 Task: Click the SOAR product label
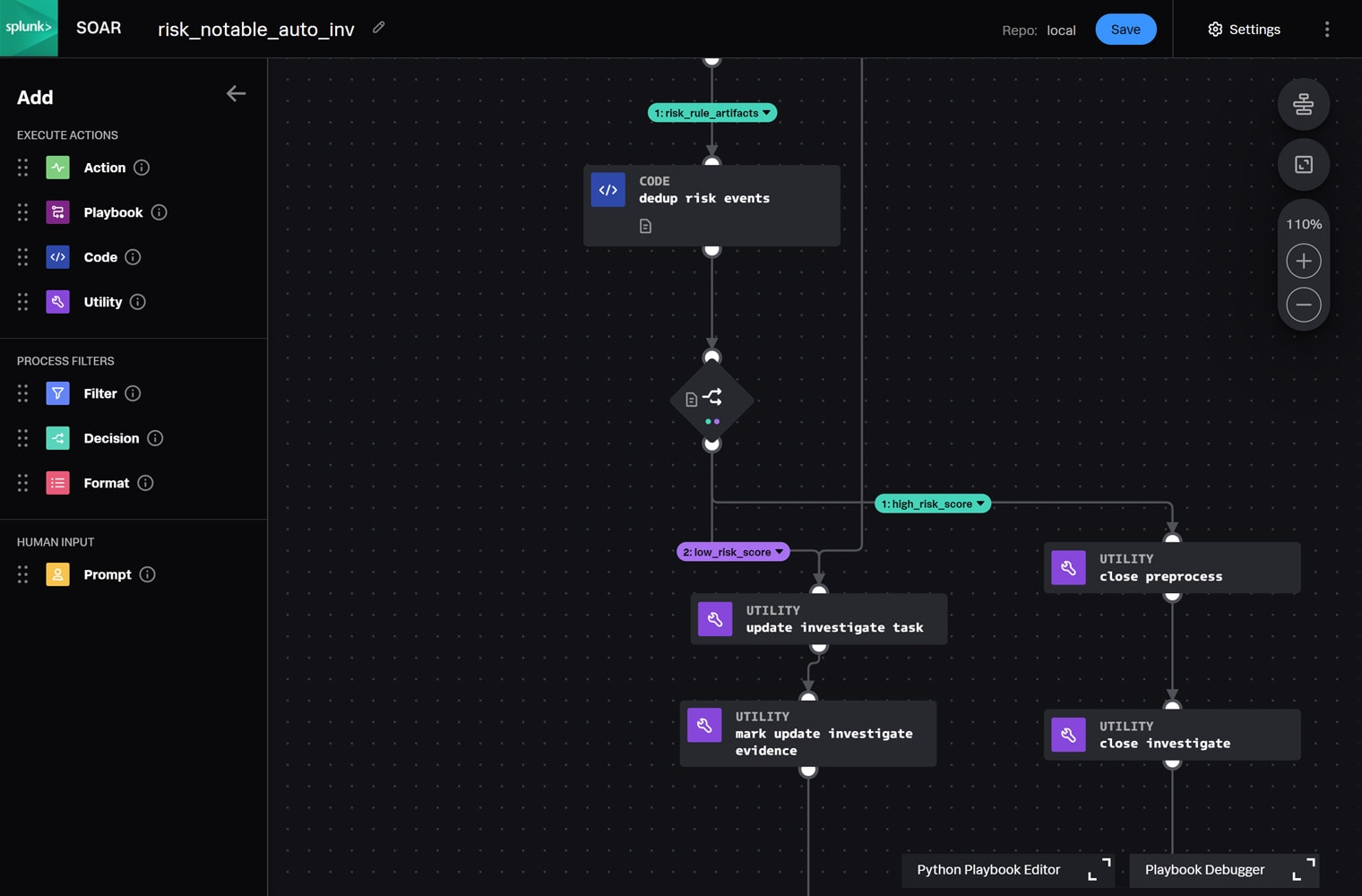pos(99,28)
